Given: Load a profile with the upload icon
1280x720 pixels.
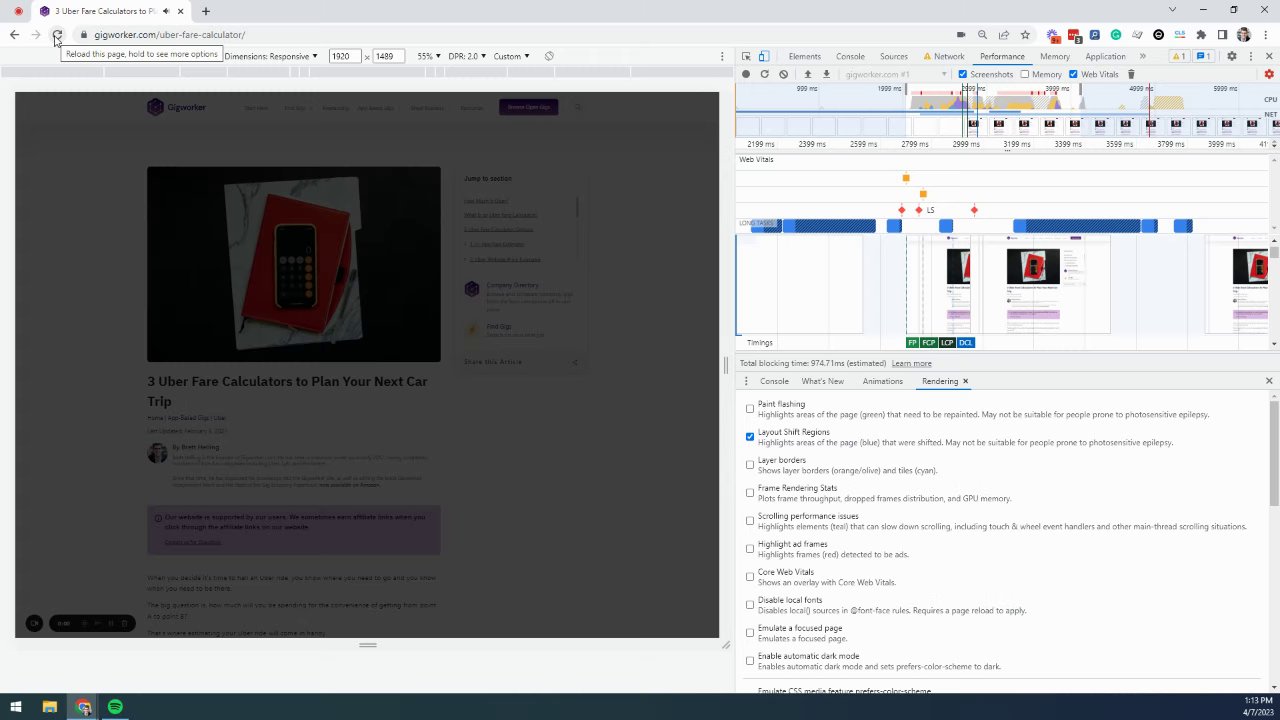Looking at the screenshot, I should [x=808, y=74].
